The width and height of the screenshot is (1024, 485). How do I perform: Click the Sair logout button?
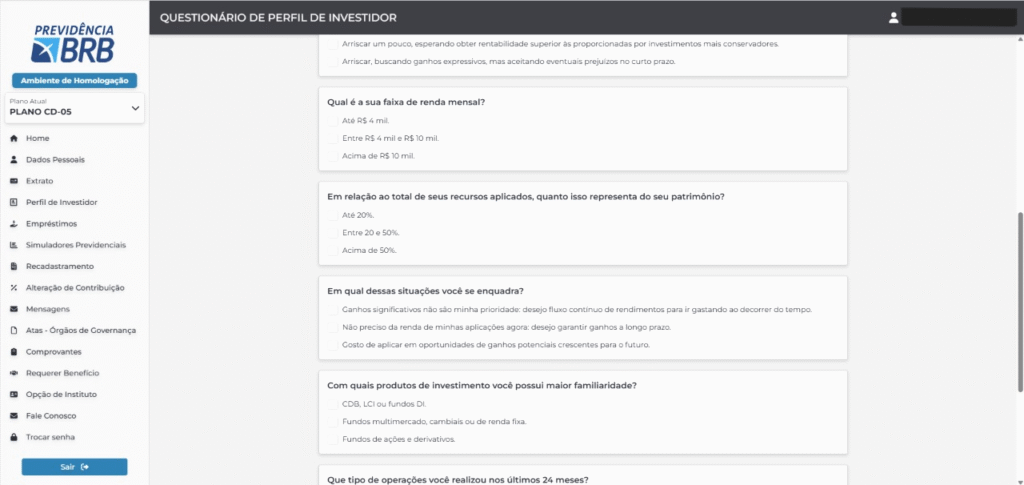[74, 467]
